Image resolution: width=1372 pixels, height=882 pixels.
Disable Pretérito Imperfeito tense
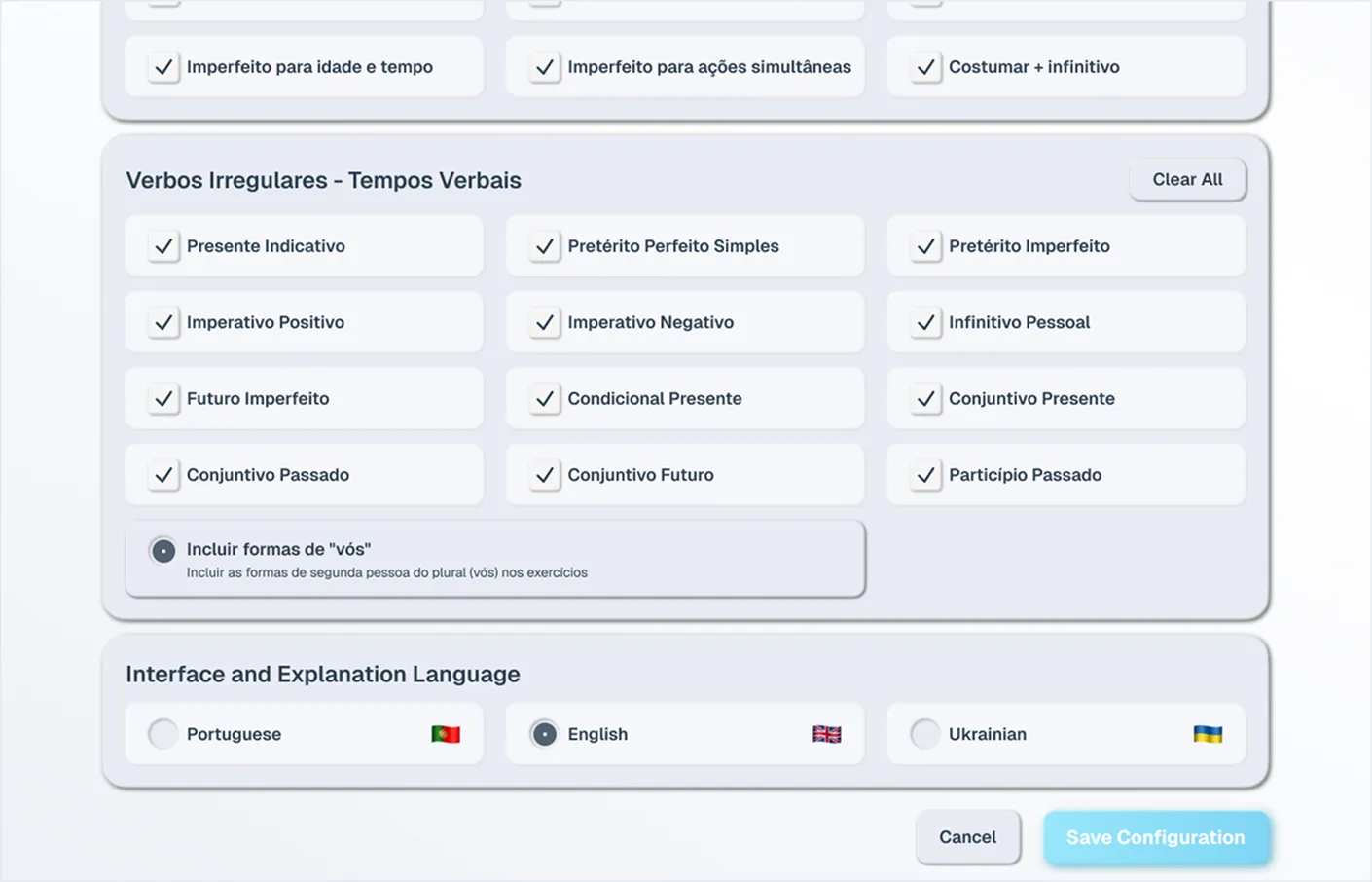[x=925, y=246]
